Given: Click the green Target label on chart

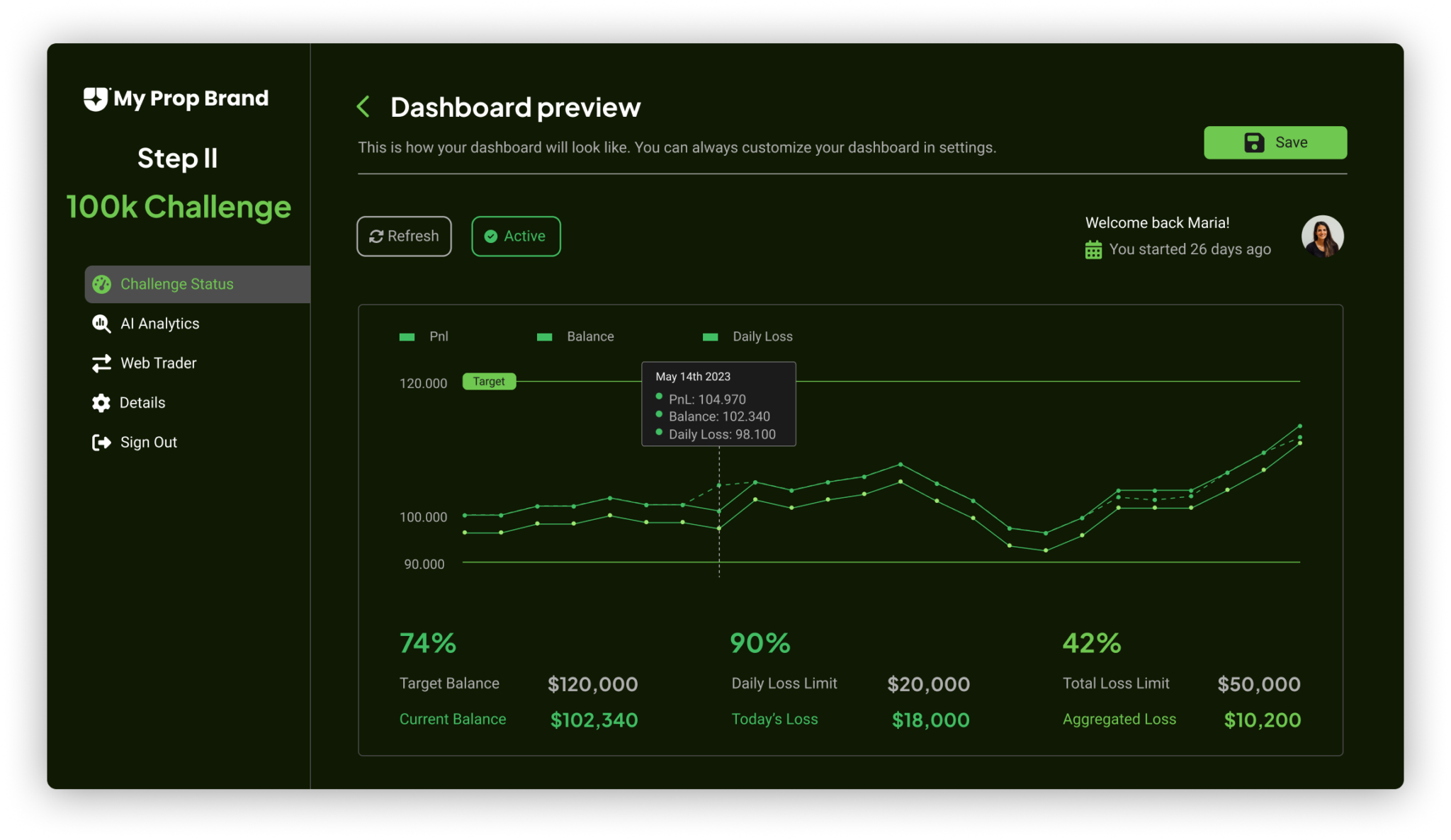Looking at the screenshot, I should point(489,382).
